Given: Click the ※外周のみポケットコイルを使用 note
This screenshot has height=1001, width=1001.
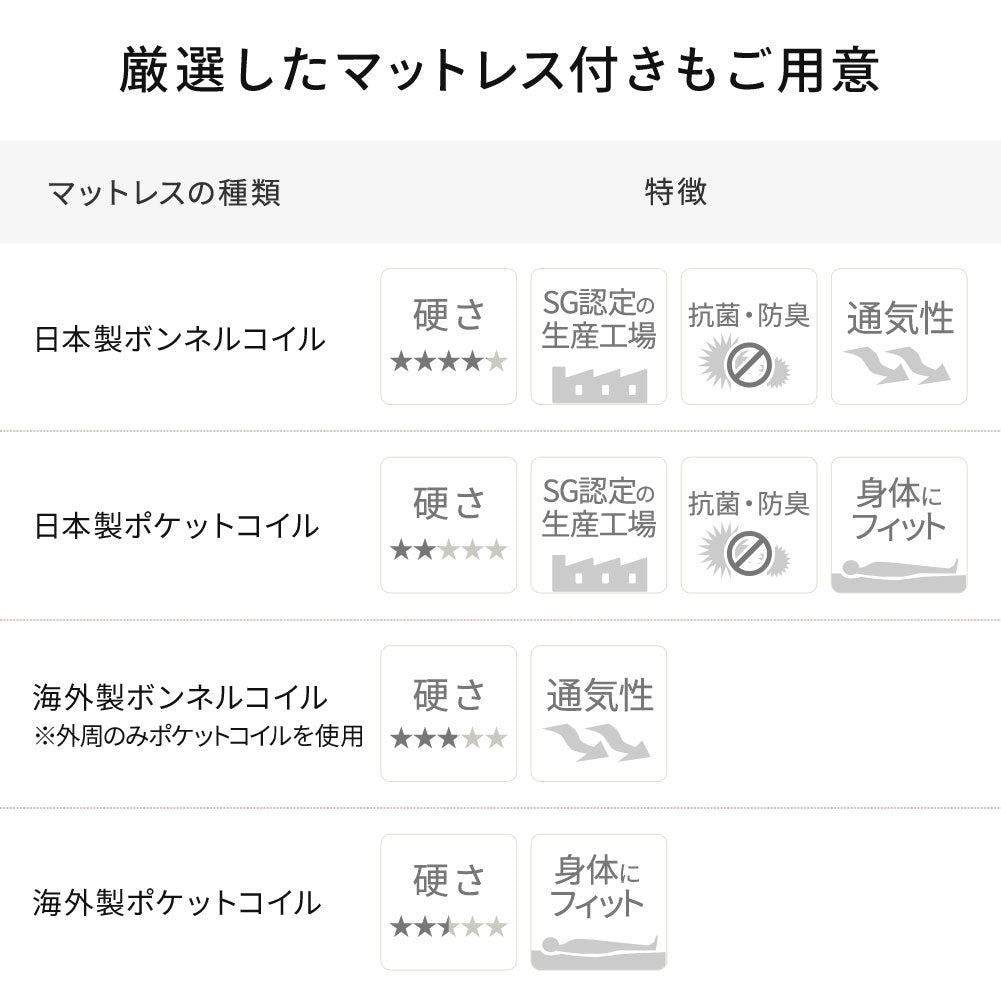Looking at the screenshot, I should click(198, 737).
